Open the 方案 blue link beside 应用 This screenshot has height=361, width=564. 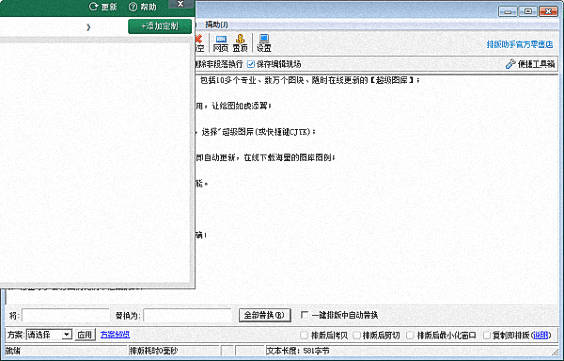coord(115,335)
